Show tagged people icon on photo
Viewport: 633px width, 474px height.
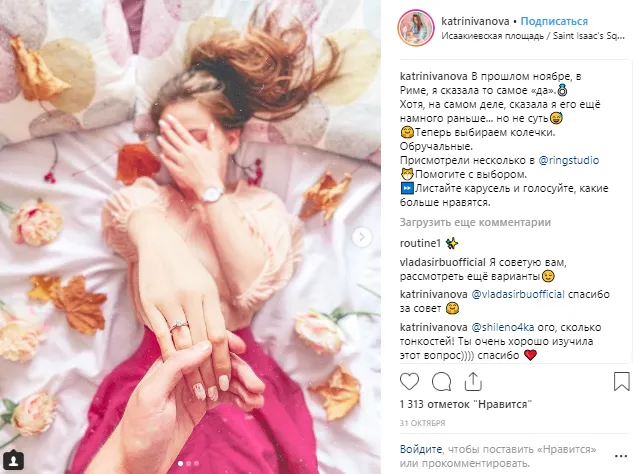point(13,460)
